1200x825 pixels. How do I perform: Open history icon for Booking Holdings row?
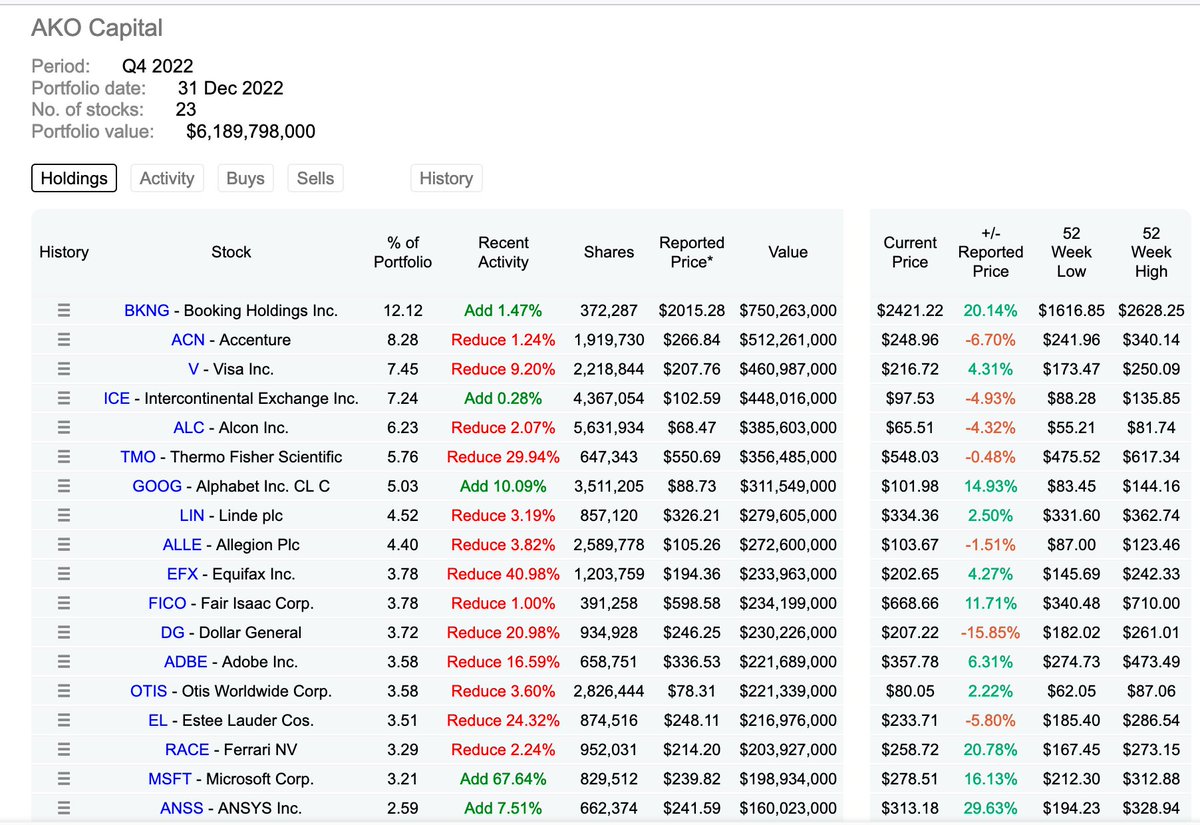tap(64, 311)
